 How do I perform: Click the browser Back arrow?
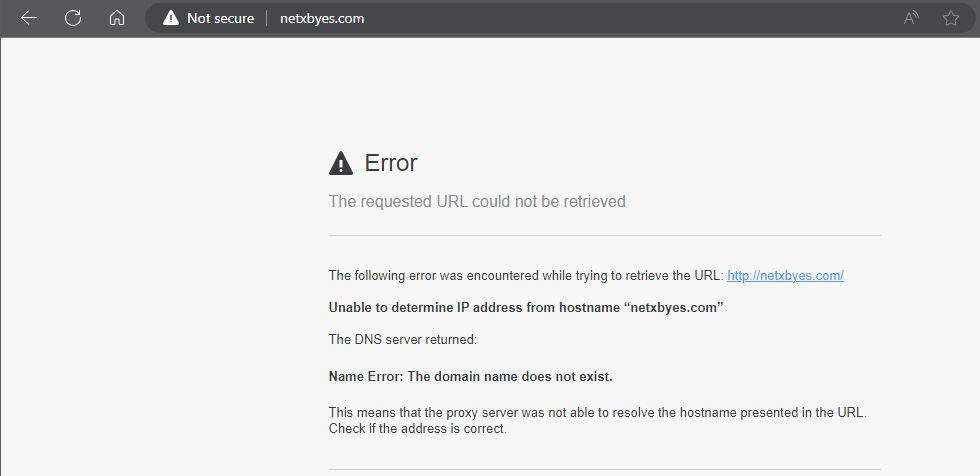pos(29,18)
